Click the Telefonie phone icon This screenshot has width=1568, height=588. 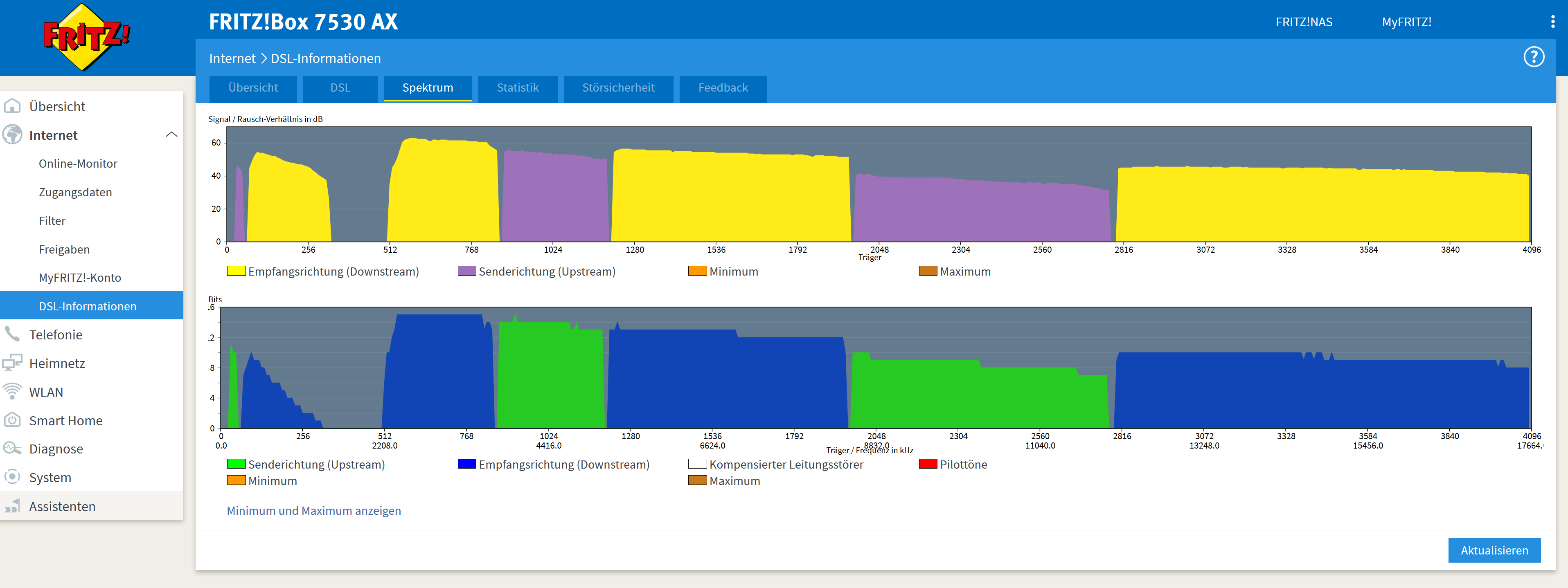click(x=12, y=334)
